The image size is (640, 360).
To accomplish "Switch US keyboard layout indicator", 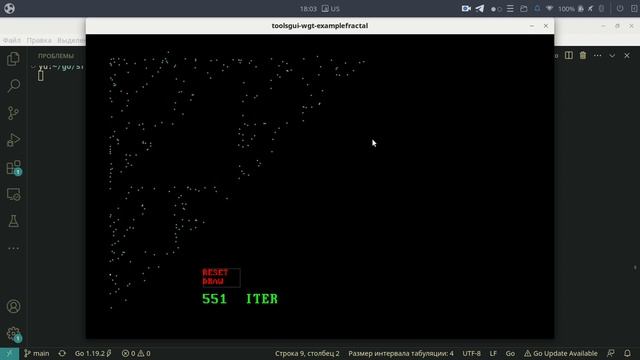I will pyautogui.click(x=331, y=9).
